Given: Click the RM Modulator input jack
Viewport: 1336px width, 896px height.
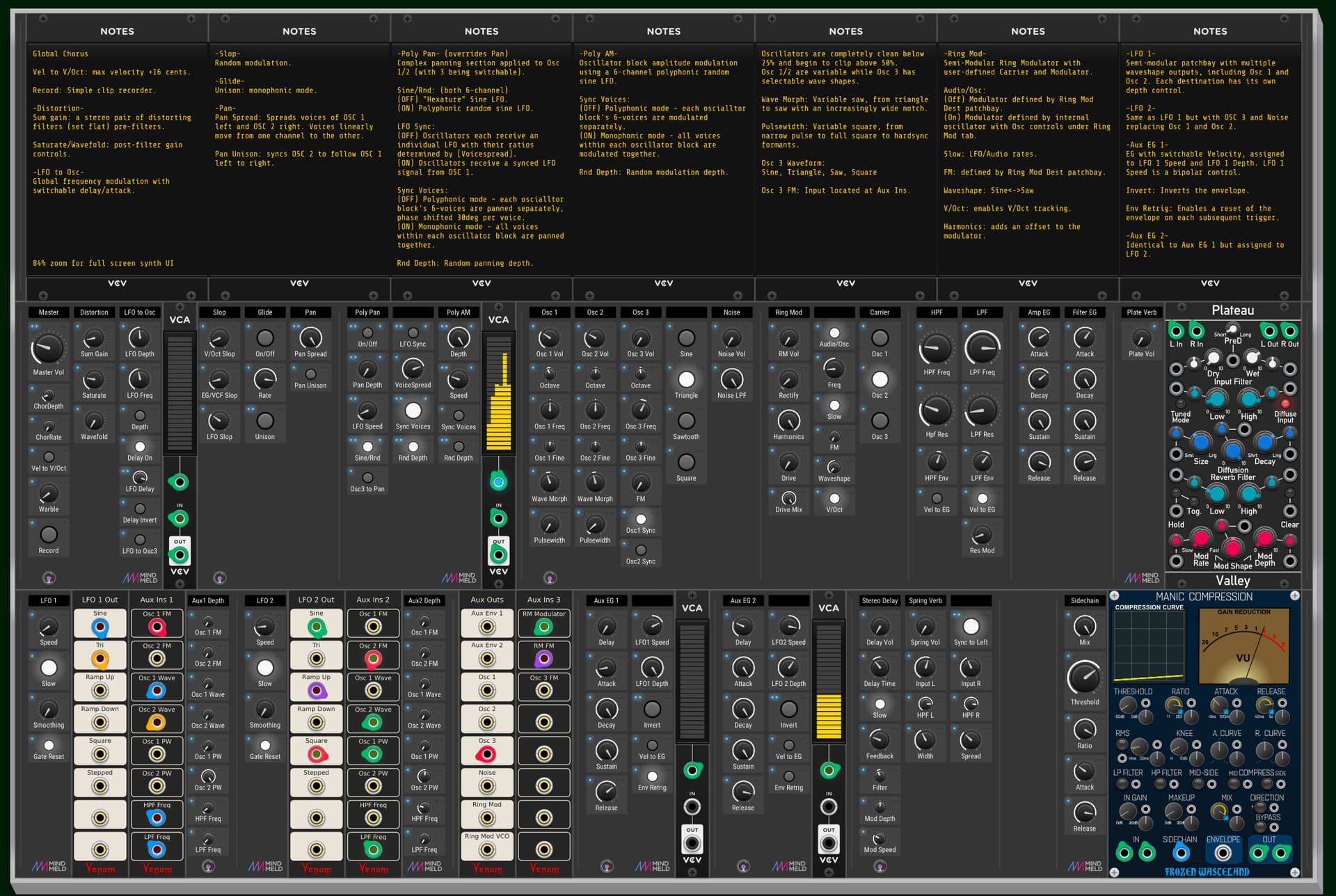Looking at the screenshot, I should point(544,627).
